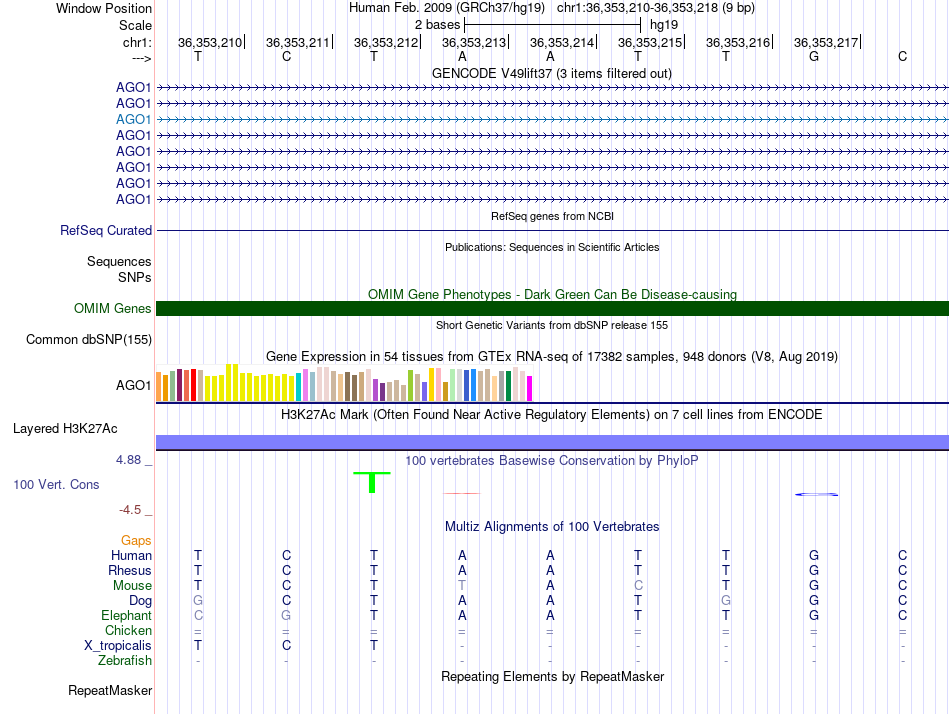Click the strand direction arrow --->

tap(142, 58)
